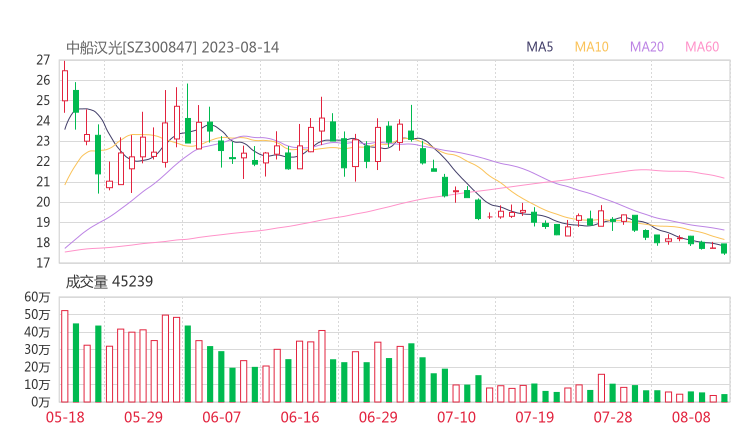This screenshot has height=440, width=740.
Task: Click the 06-29 date axis label
Action: pyautogui.click(x=378, y=417)
